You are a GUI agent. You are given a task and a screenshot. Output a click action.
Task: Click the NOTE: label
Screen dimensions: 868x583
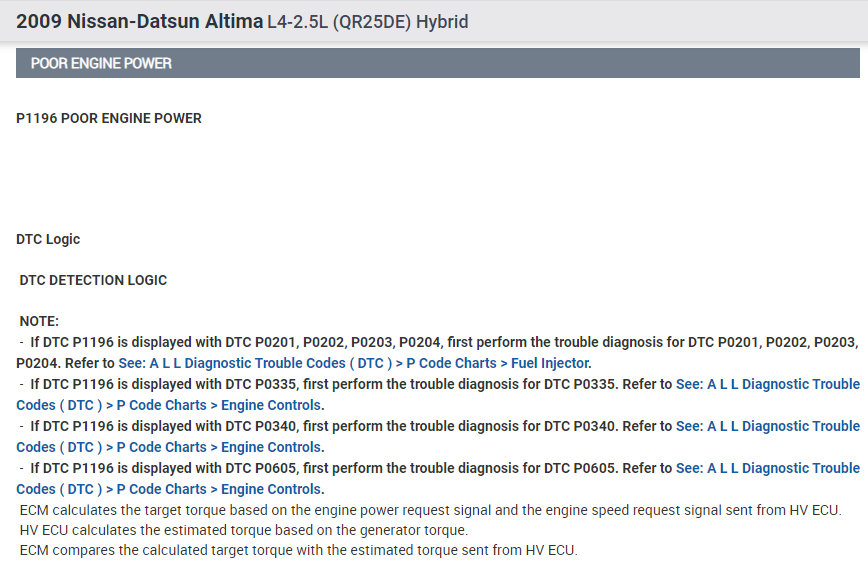[x=39, y=321]
